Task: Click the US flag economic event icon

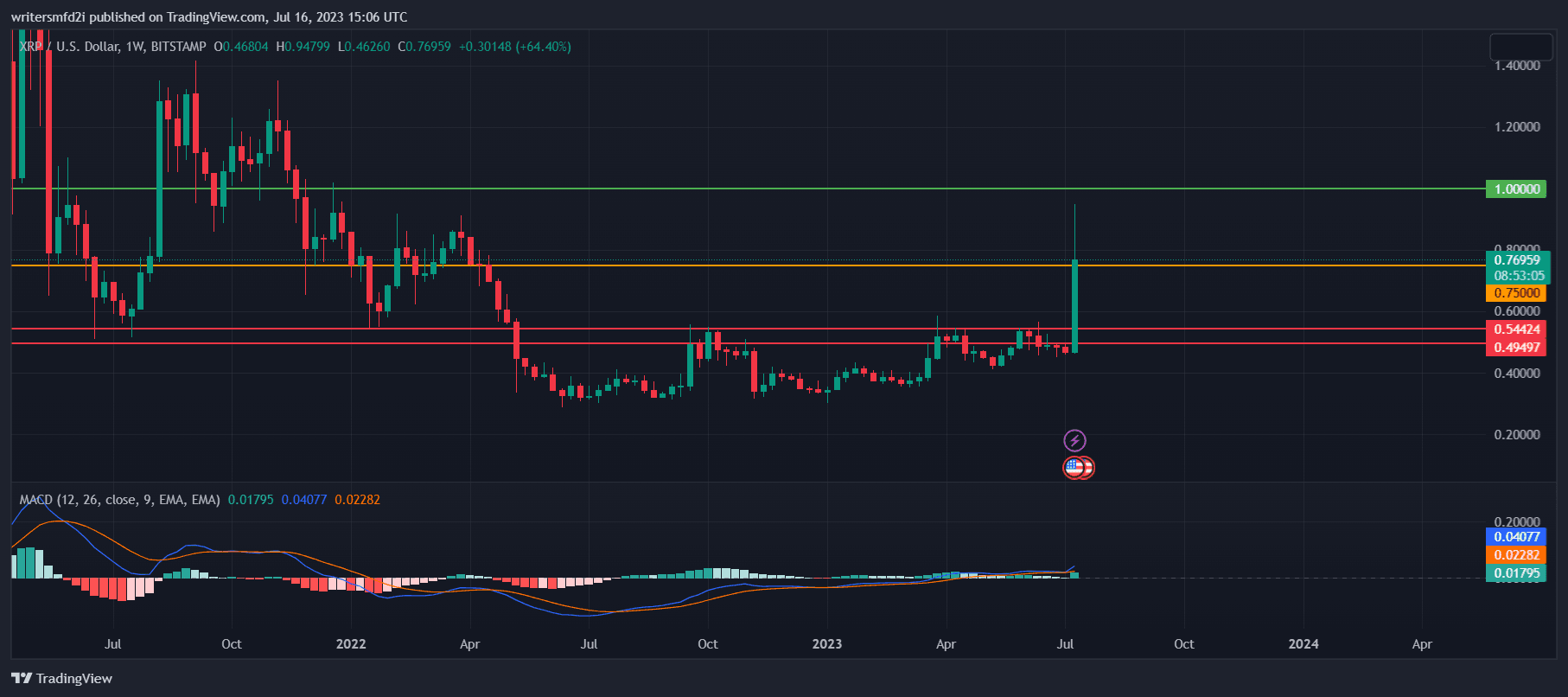Action: tap(1074, 468)
